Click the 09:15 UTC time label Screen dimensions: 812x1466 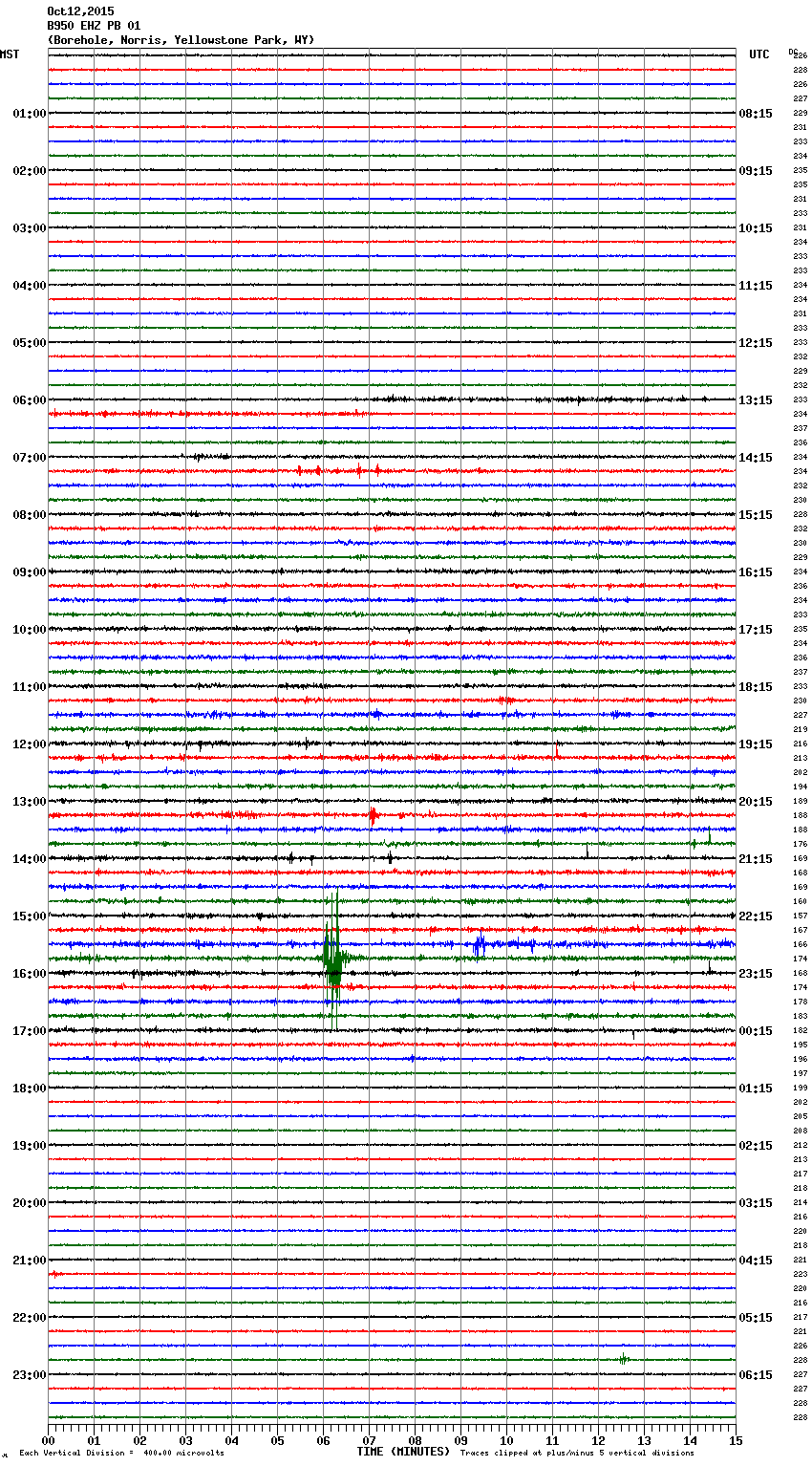756,171
